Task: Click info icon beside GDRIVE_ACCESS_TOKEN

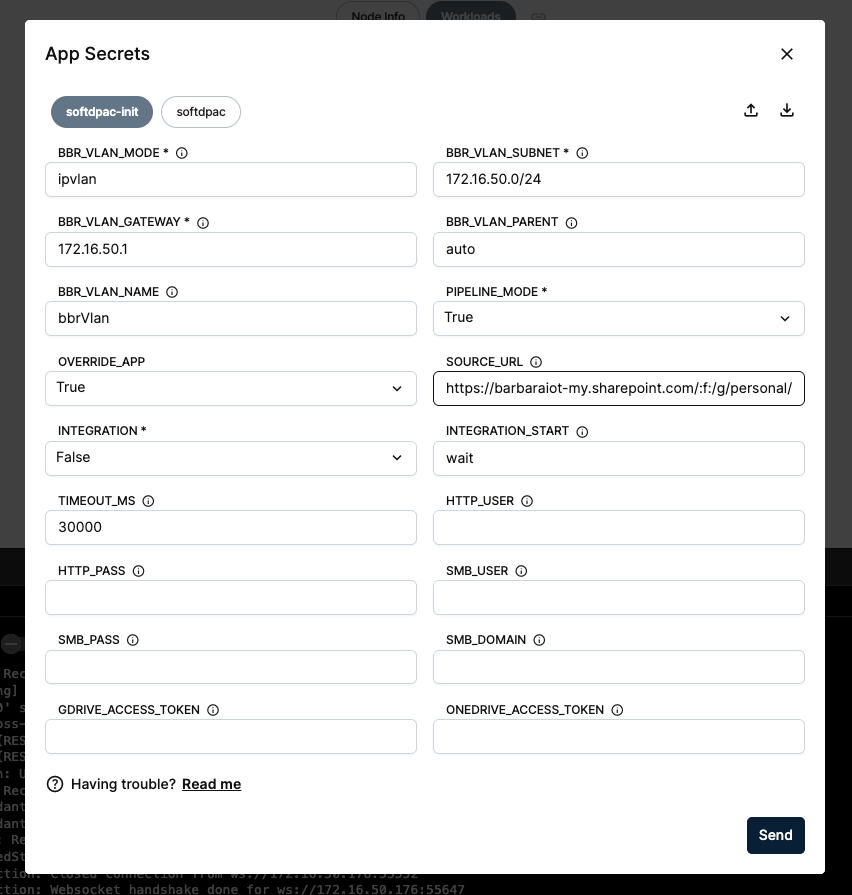Action: click(213, 710)
